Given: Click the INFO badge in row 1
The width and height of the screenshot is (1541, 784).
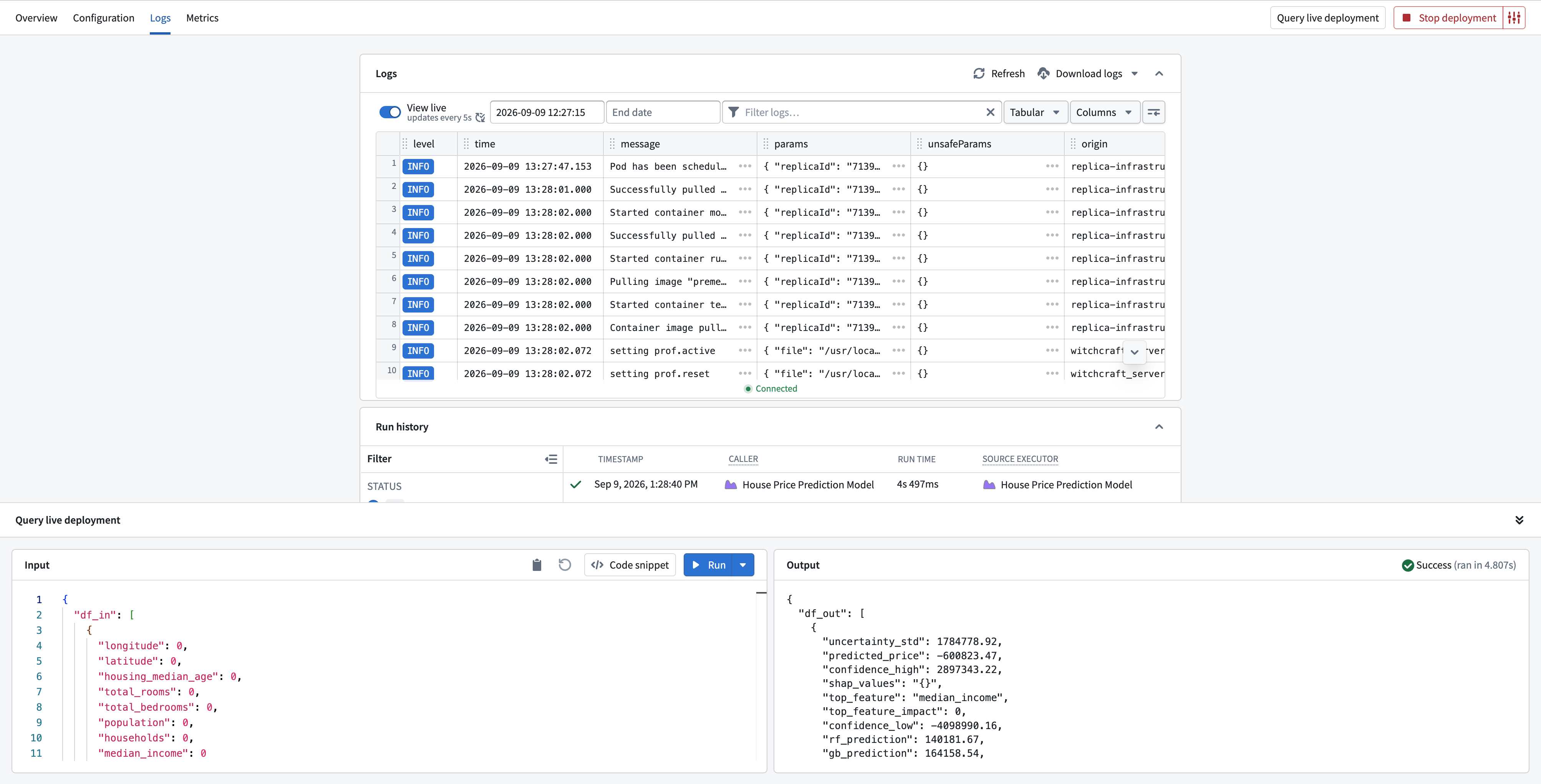Looking at the screenshot, I should click(x=418, y=167).
